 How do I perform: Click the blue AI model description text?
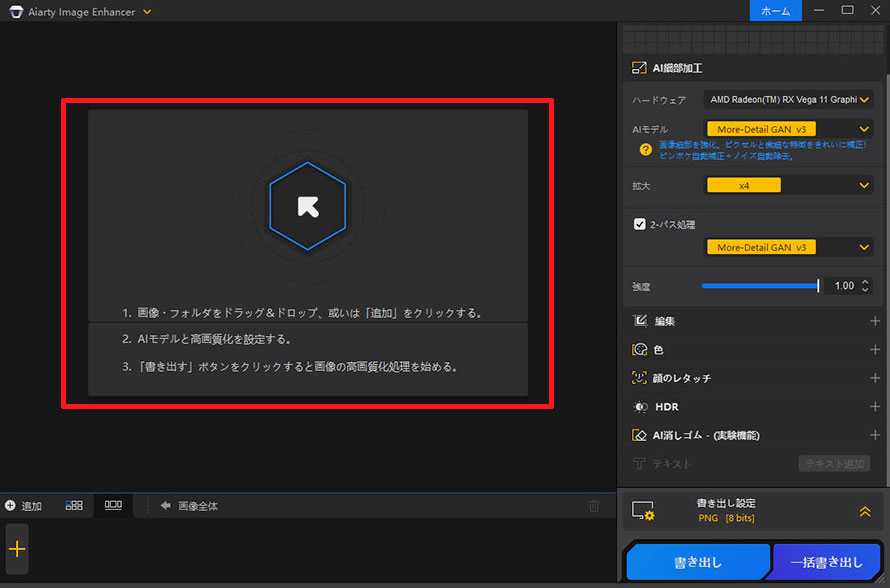click(762, 150)
